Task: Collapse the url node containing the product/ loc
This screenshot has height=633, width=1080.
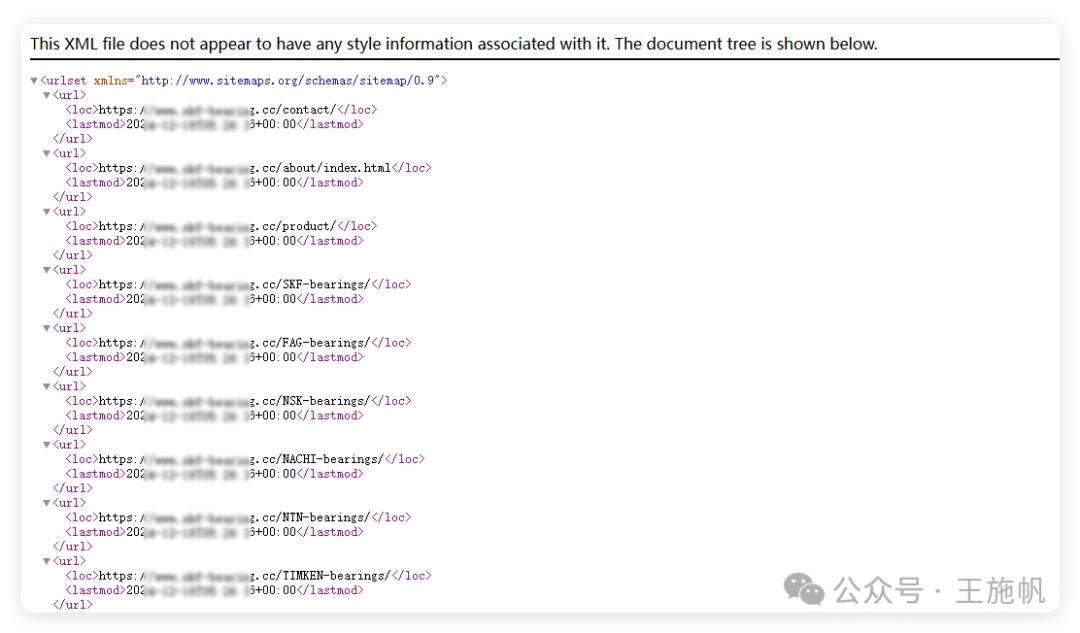Action: click(x=47, y=212)
